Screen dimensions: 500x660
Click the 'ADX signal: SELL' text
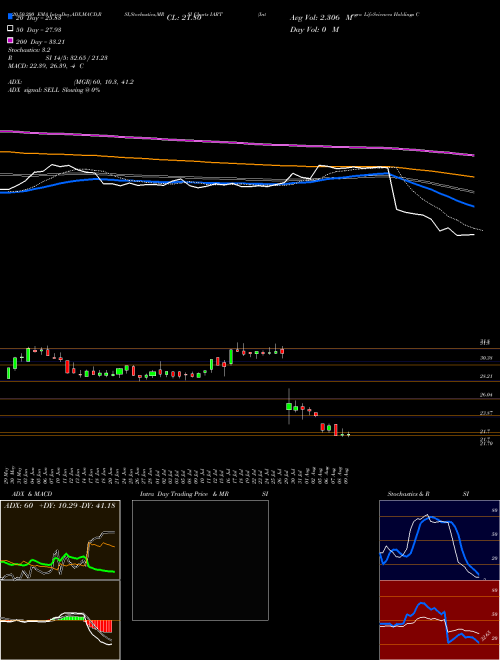click(x=54, y=90)
